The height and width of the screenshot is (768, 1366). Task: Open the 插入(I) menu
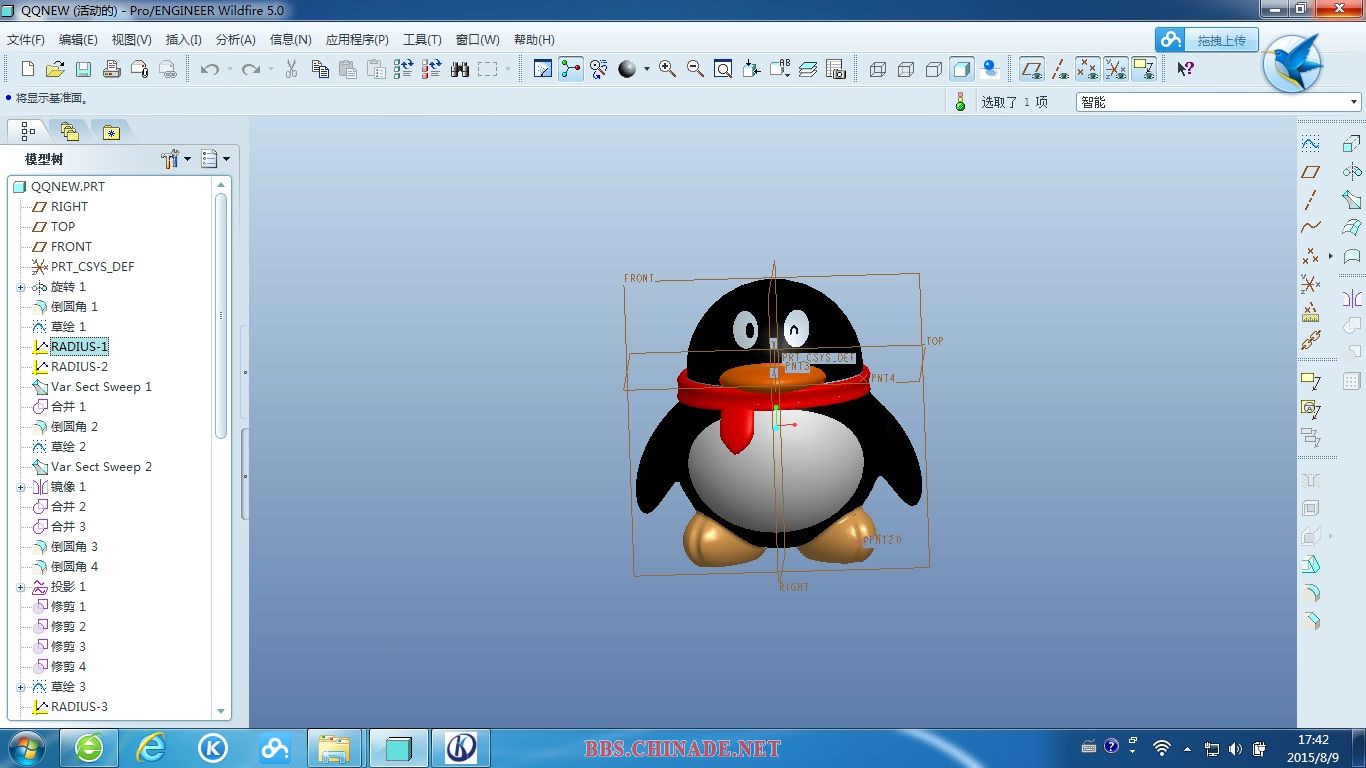(x=183, y=40)
